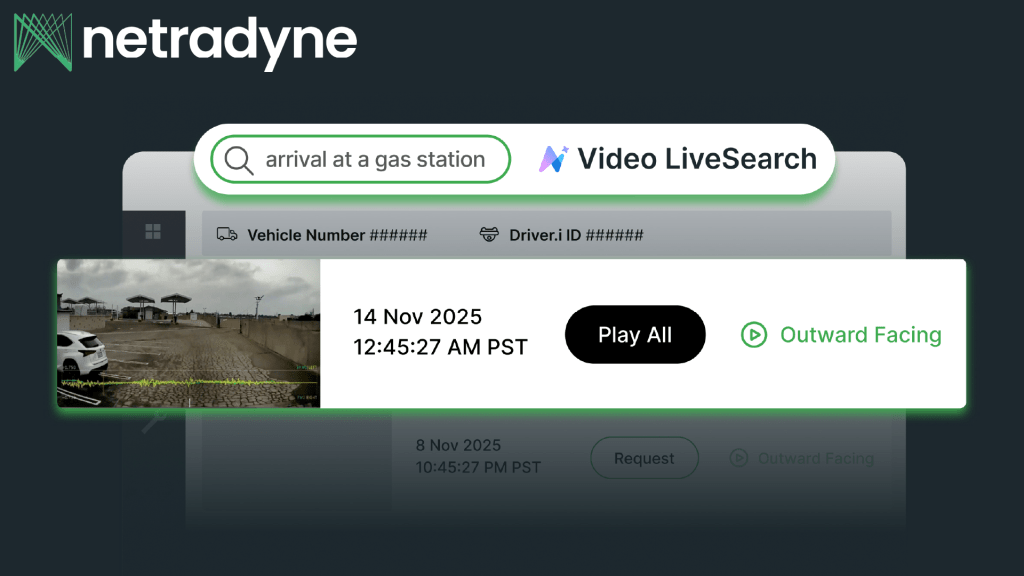The width and height of the screenshot is (1024, 576).
Task: Click the Netradyne fan logo icon
Action: coord(41,42)
